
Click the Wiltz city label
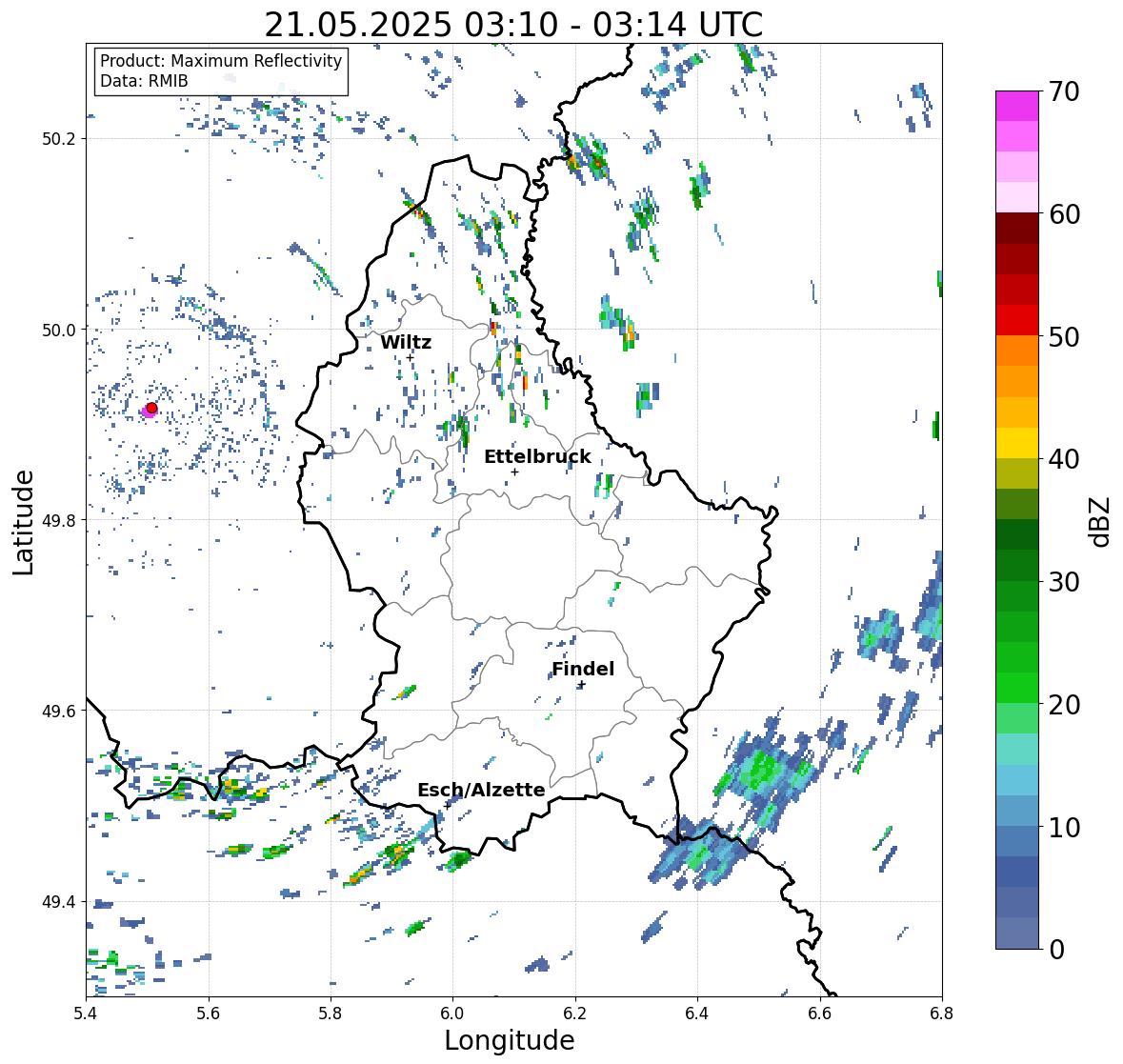[406, 342]
